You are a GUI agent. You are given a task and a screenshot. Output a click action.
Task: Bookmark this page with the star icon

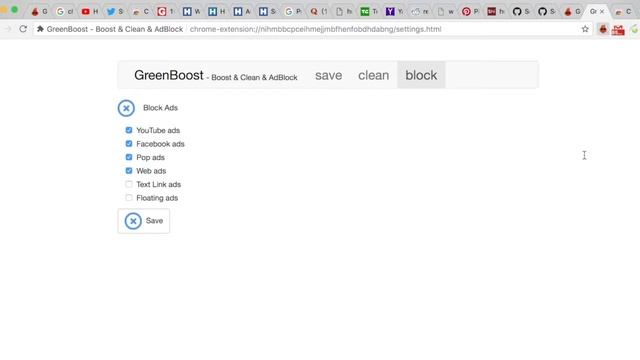585,29
